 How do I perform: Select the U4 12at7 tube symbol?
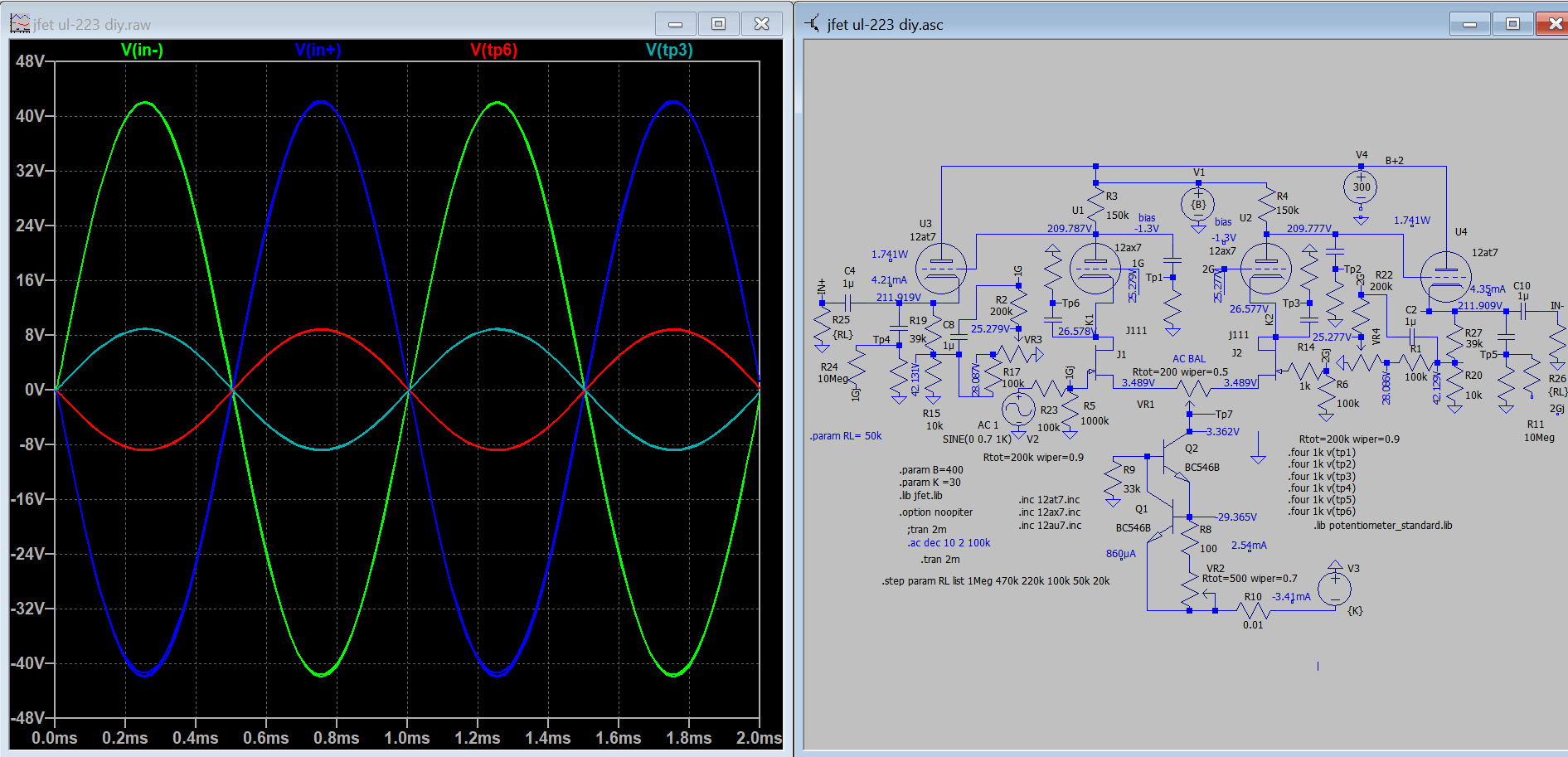(1446, 276)
